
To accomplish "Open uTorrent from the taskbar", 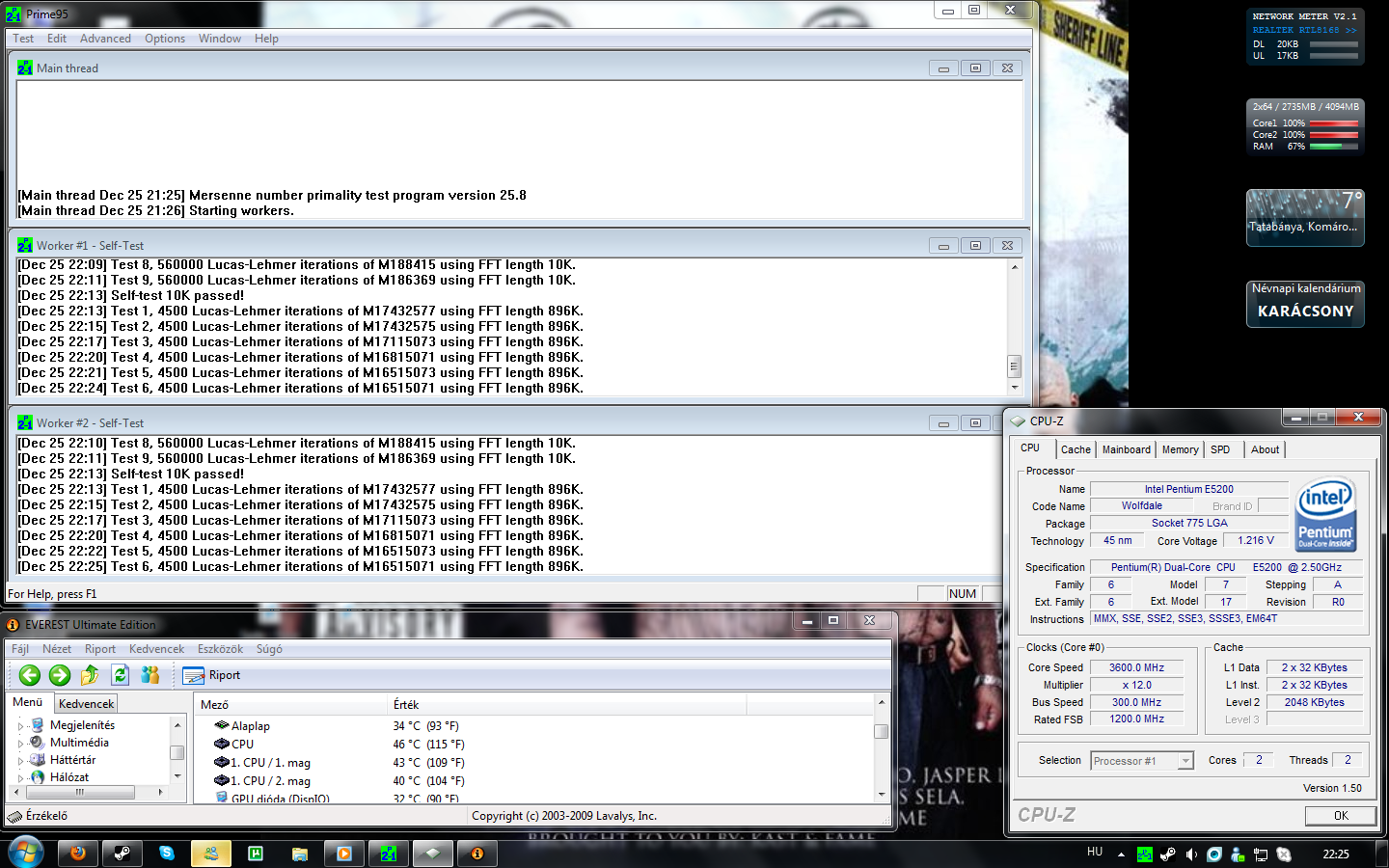I will point(256,854).
